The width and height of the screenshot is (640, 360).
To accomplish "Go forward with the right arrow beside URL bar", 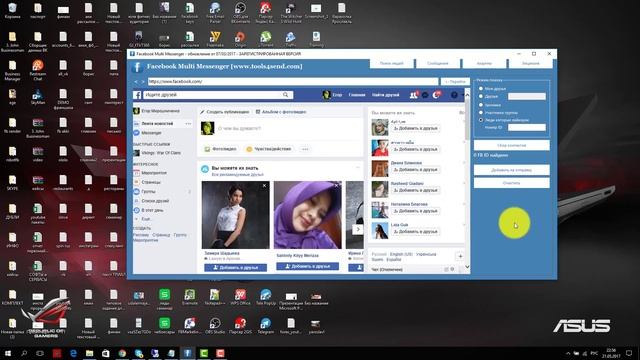I will pyautogui.click(x=143, y=82).
